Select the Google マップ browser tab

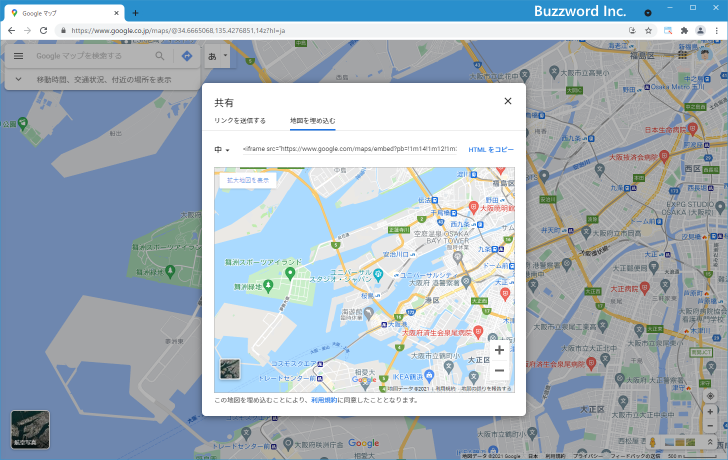pyautogui.click(x=64, y=13)
